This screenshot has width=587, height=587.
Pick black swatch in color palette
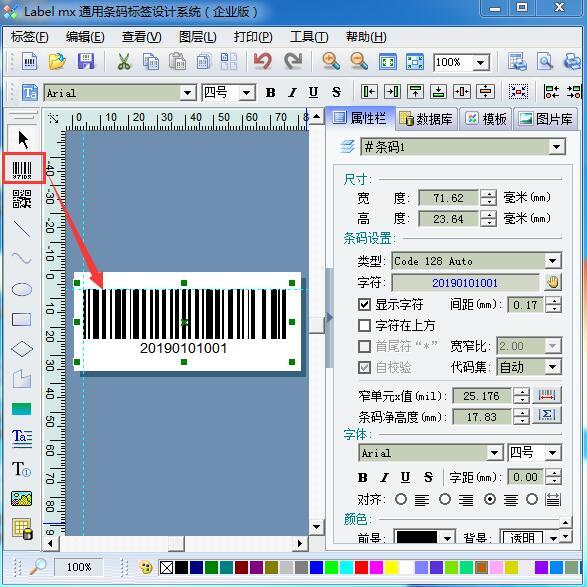[182, 567]
